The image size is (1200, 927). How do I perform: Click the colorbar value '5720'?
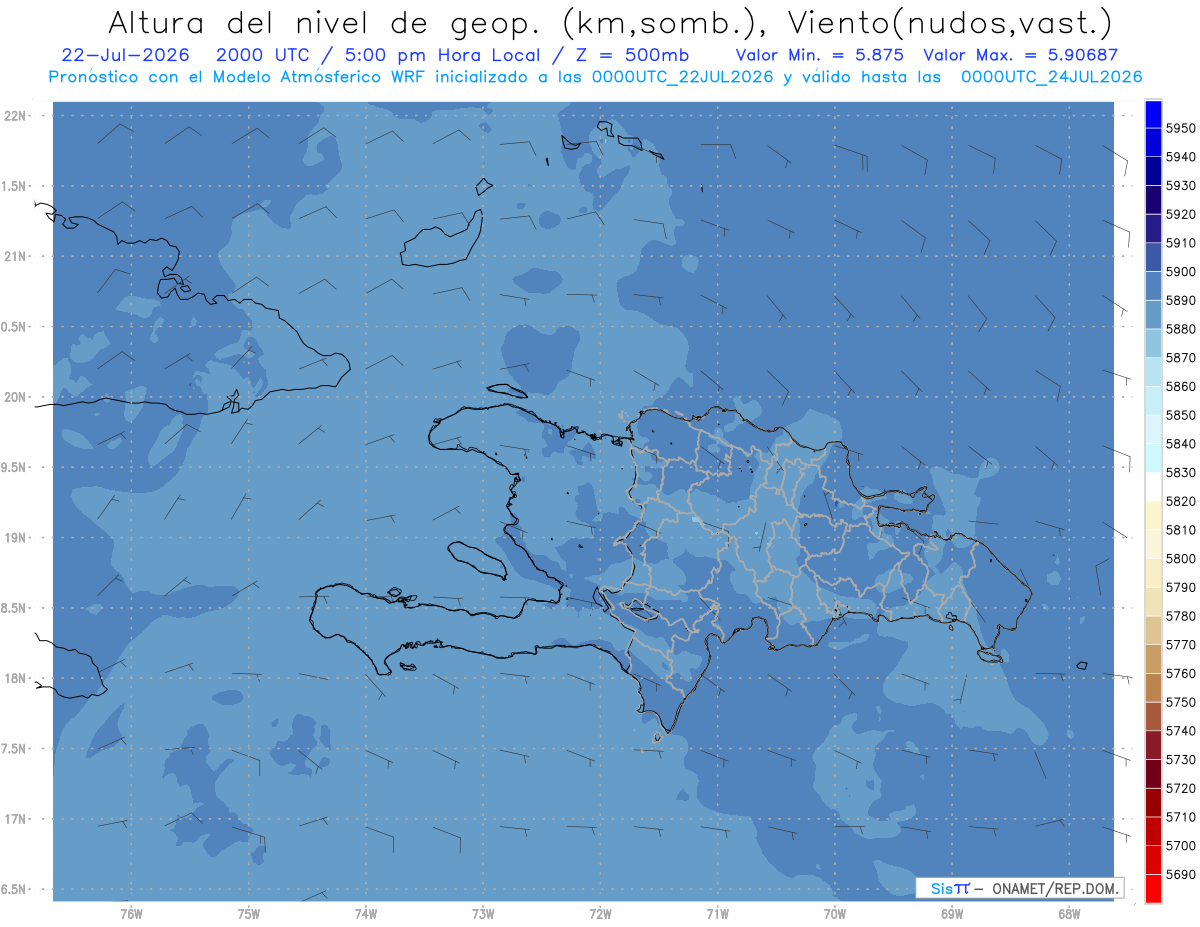(1180, 788)
